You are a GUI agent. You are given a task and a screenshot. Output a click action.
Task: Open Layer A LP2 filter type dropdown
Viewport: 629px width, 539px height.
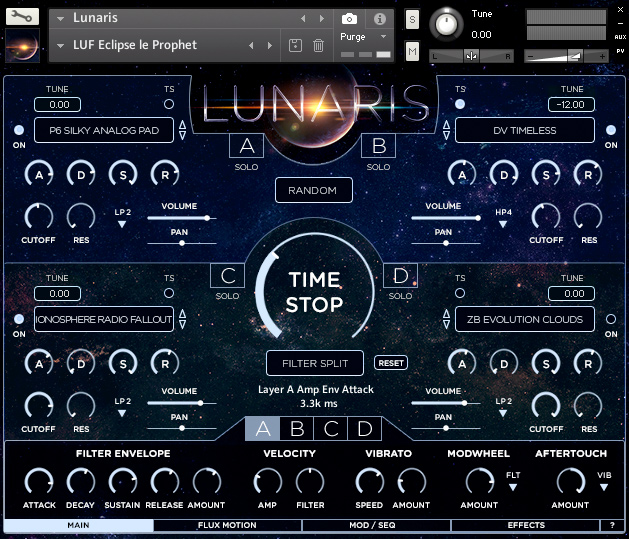click(122, 225)
